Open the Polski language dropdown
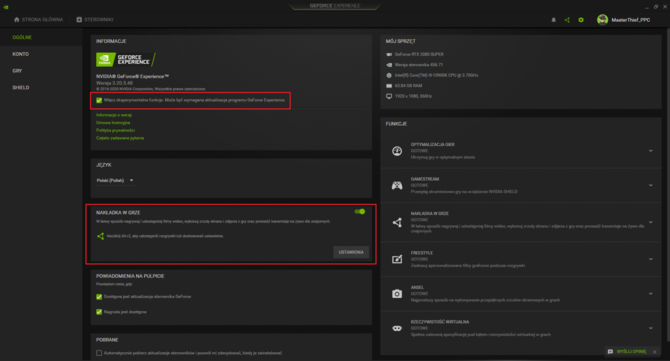This screenshot has width=670, height=361. coord(115,180)
